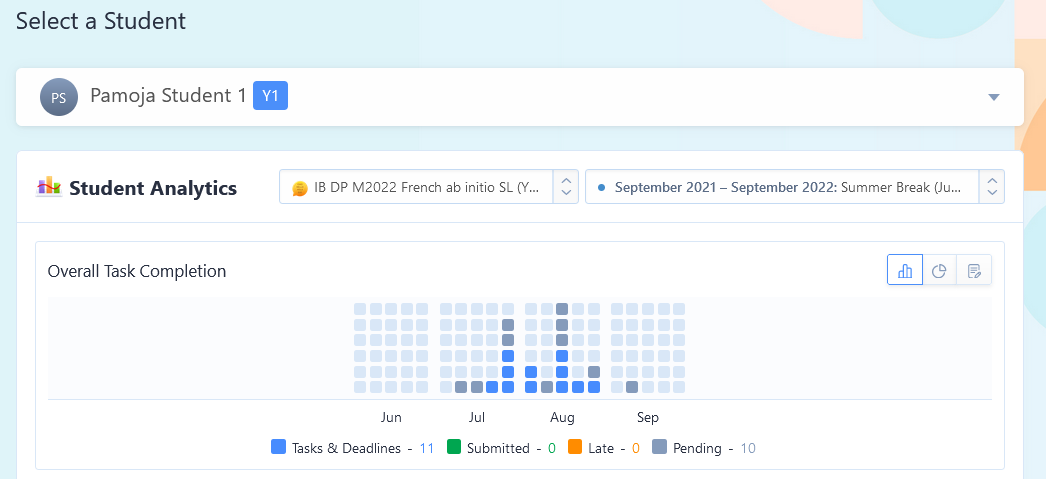
Task: Click the blue dot in date range selector
Action: point(602,188)
